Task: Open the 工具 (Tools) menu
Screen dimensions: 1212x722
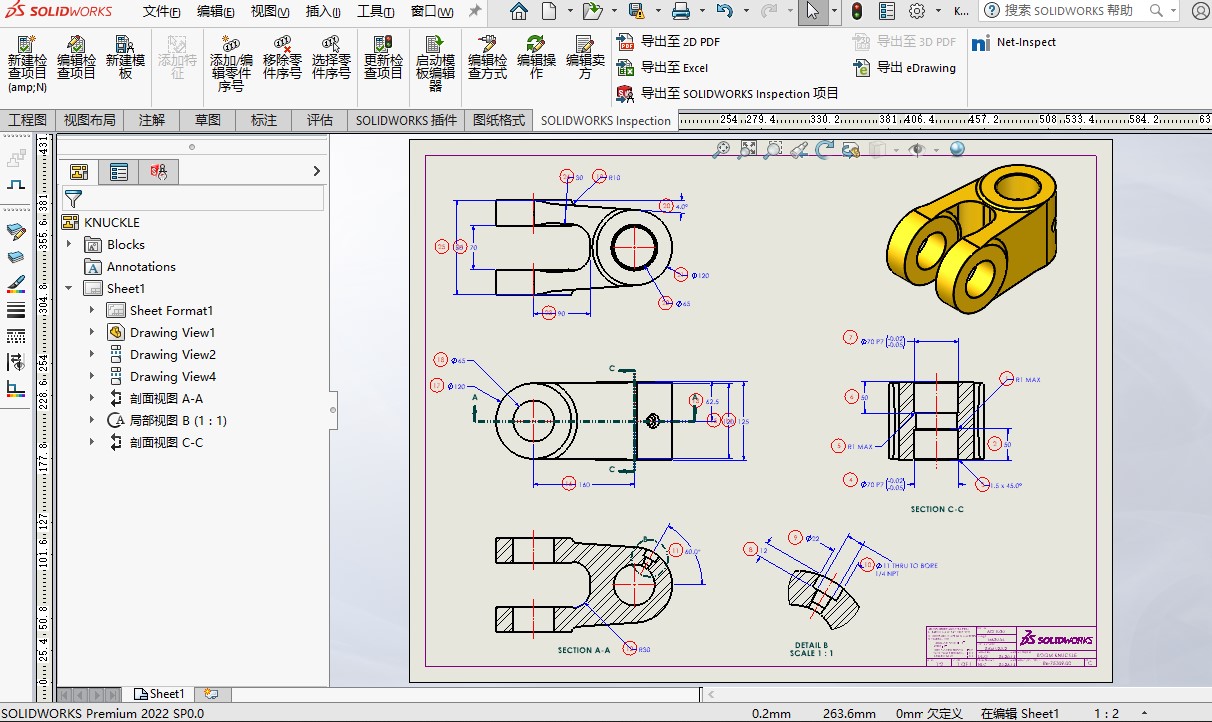Action: [376, 12]
